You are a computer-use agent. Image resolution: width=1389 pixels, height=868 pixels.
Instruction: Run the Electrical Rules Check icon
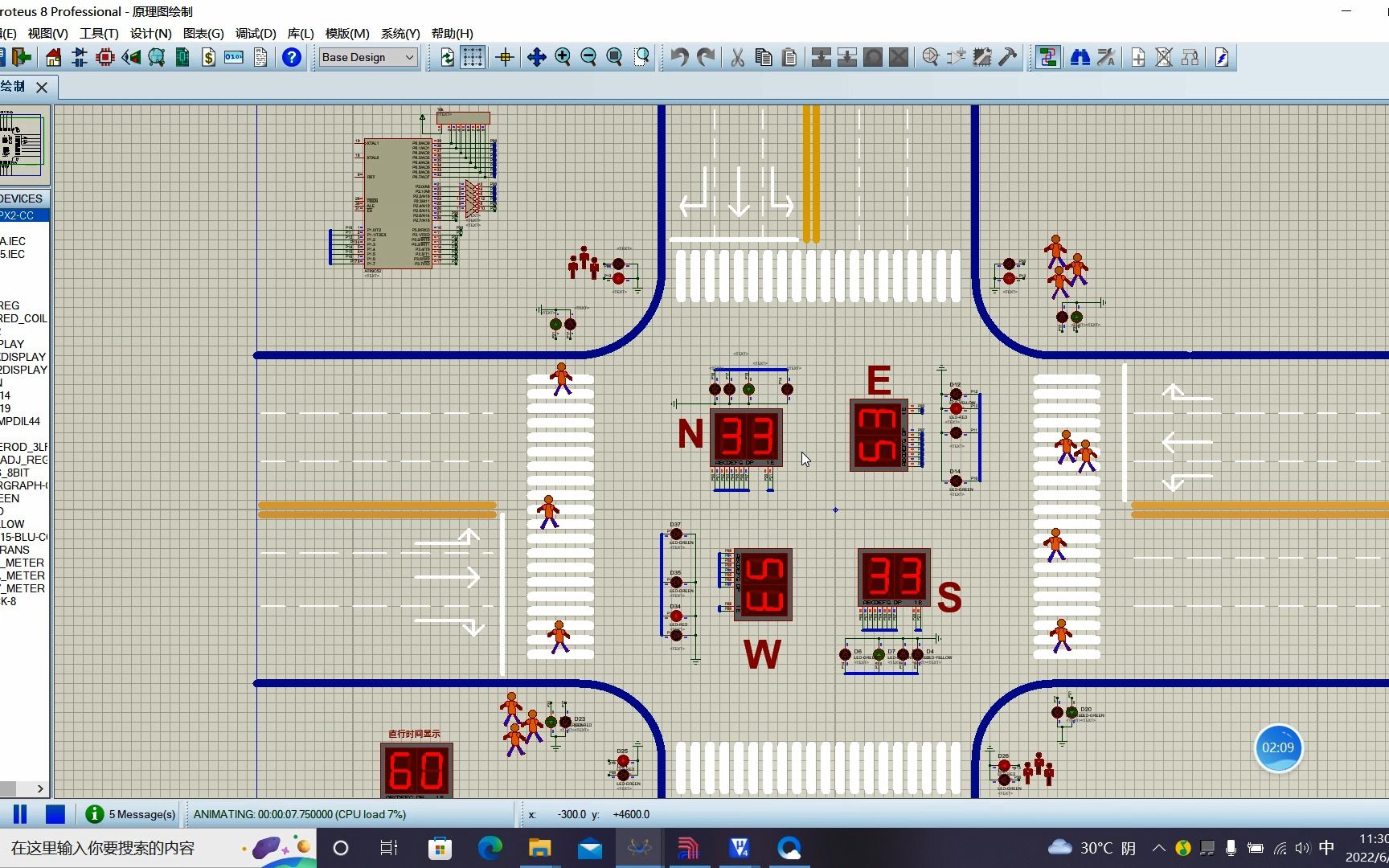coord(1222,57)
